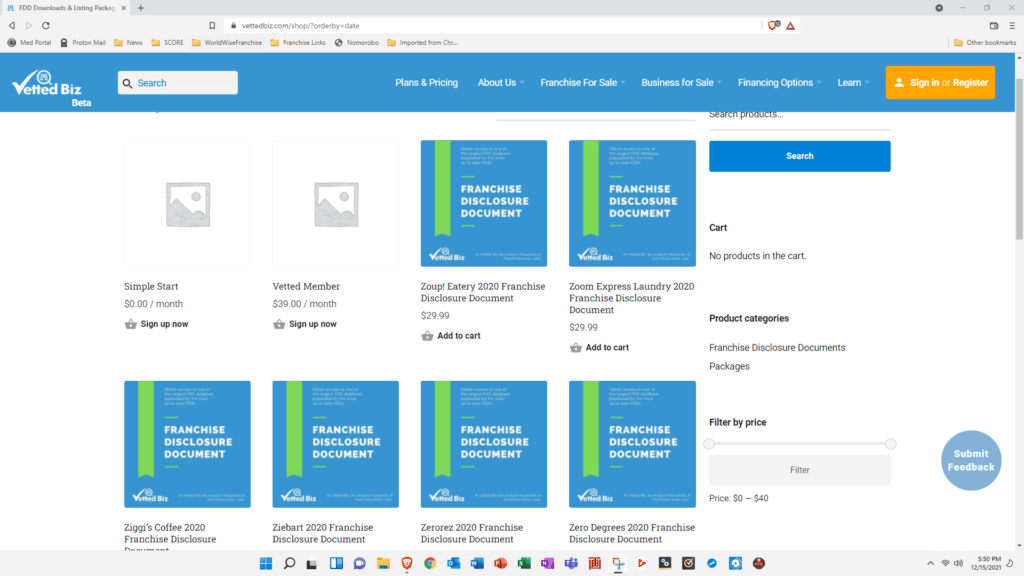Sign up now for Simple Start
The width and height of the screenshot is (1024, 576).
(165, 324)
